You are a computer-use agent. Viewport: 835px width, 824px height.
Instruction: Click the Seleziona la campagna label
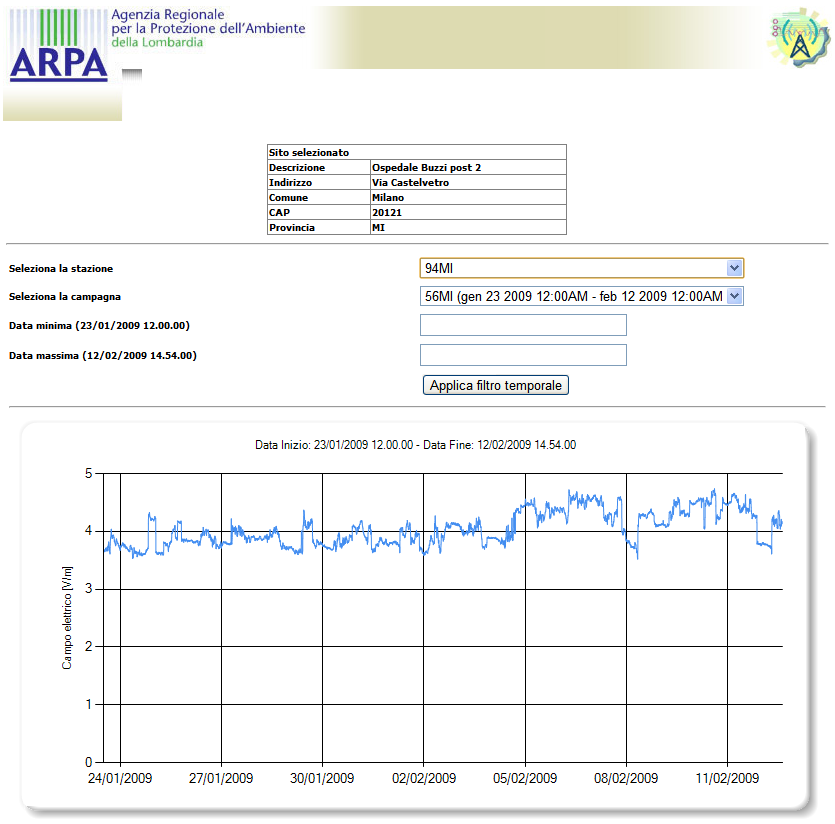click(65, 297)
